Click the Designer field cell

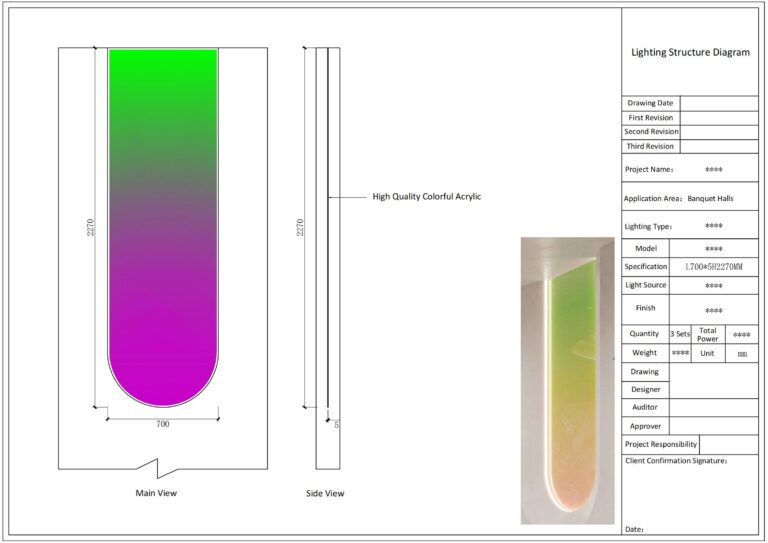(713, 389)
